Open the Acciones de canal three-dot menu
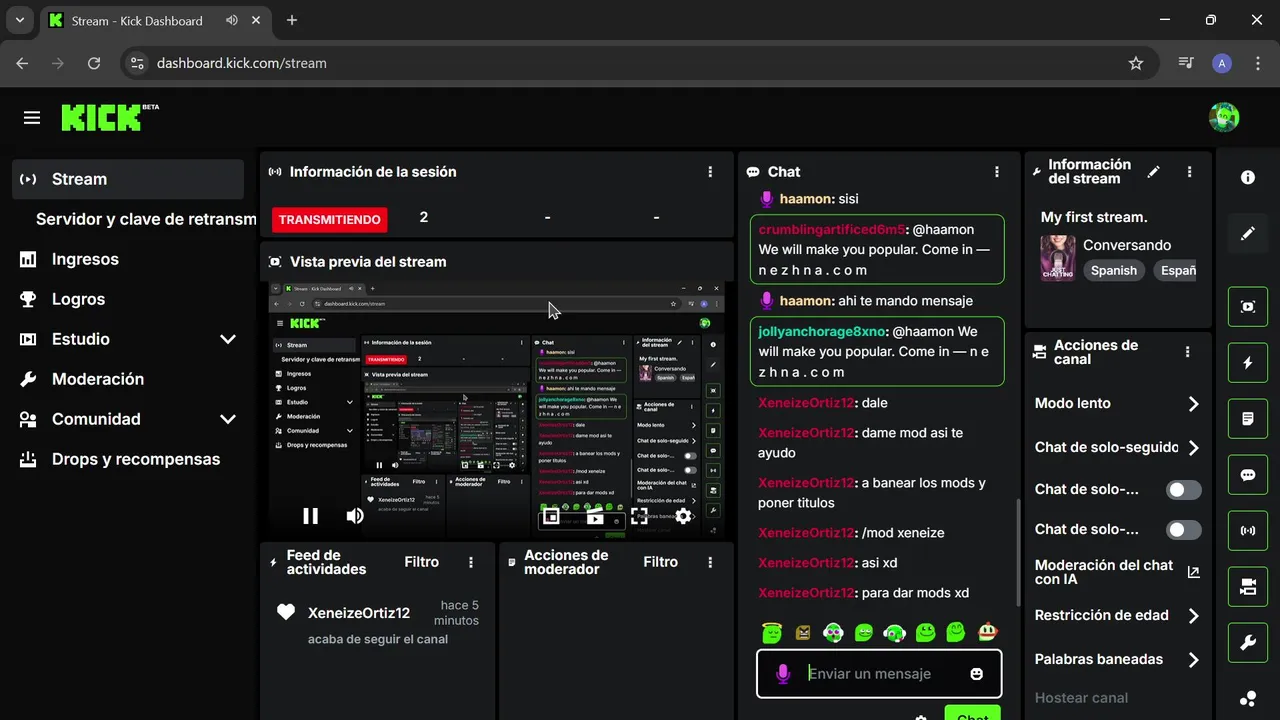Image resolution: width=1280 pixels, height=720 pixels. point(1187,352)
